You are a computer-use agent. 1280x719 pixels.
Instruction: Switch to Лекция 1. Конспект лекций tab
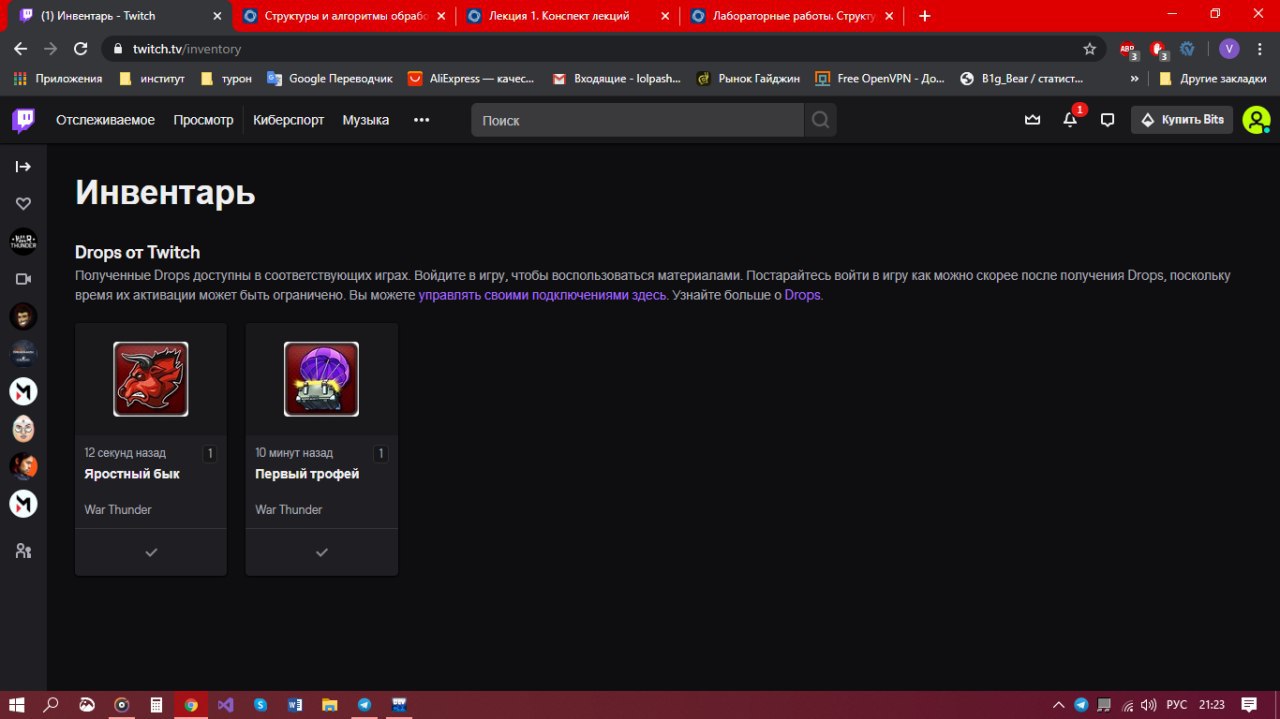[567, 16]
